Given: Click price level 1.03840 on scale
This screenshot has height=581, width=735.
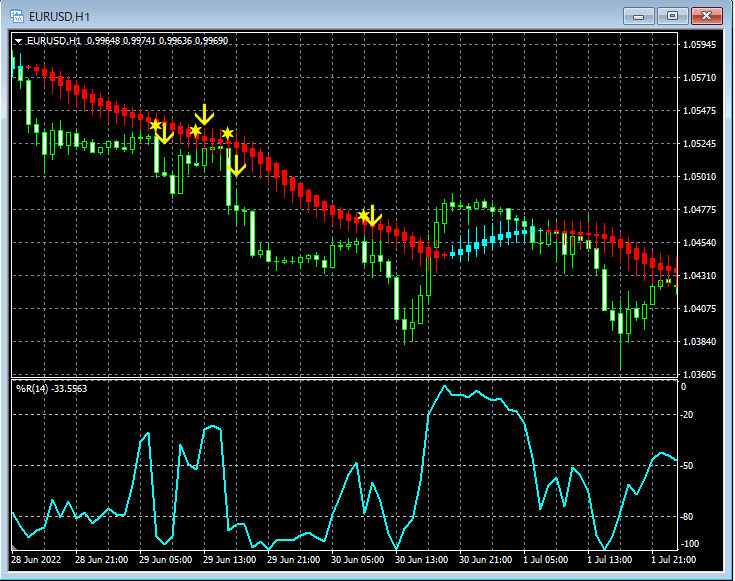Looking at the screenshot, I should point(700,341).
